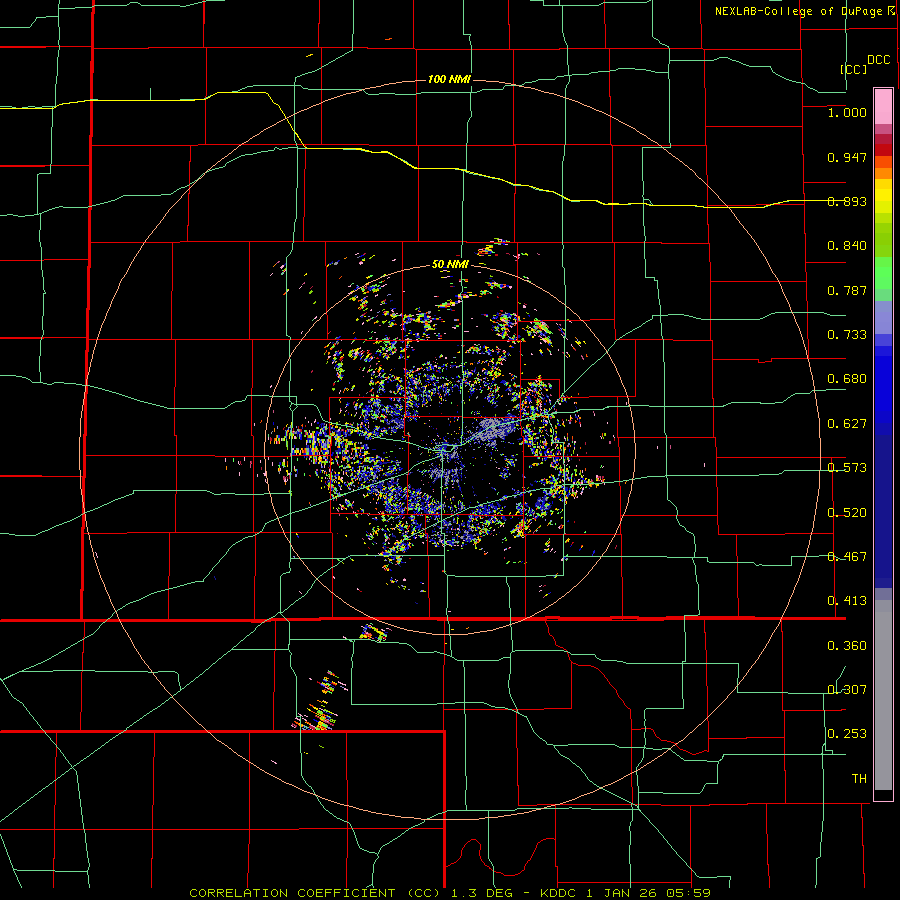Select the 0.680 scale label

847,379
